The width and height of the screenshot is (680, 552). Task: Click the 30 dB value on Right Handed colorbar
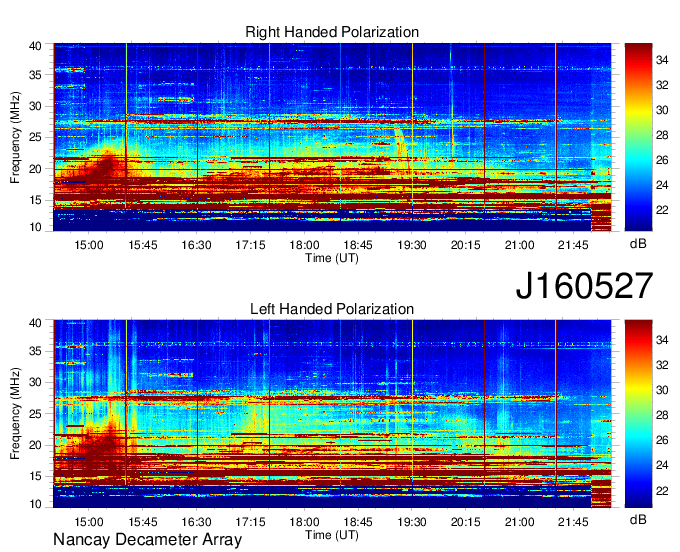click(x=662, y=110)
